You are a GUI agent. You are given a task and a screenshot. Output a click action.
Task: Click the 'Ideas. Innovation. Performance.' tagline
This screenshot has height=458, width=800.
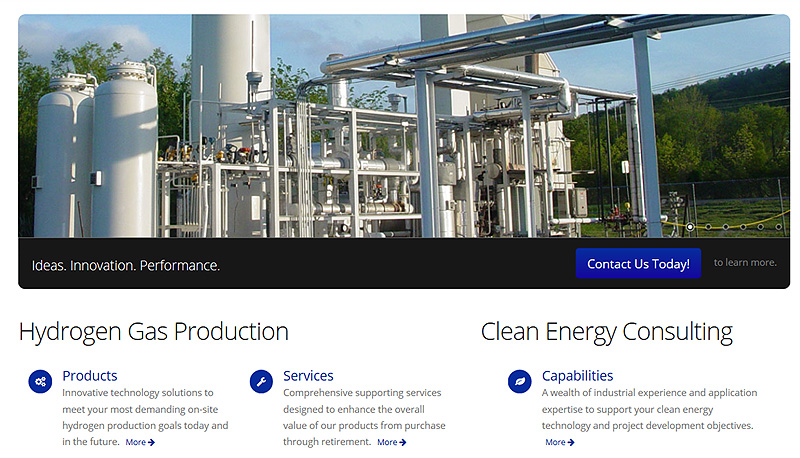[126, 266]
